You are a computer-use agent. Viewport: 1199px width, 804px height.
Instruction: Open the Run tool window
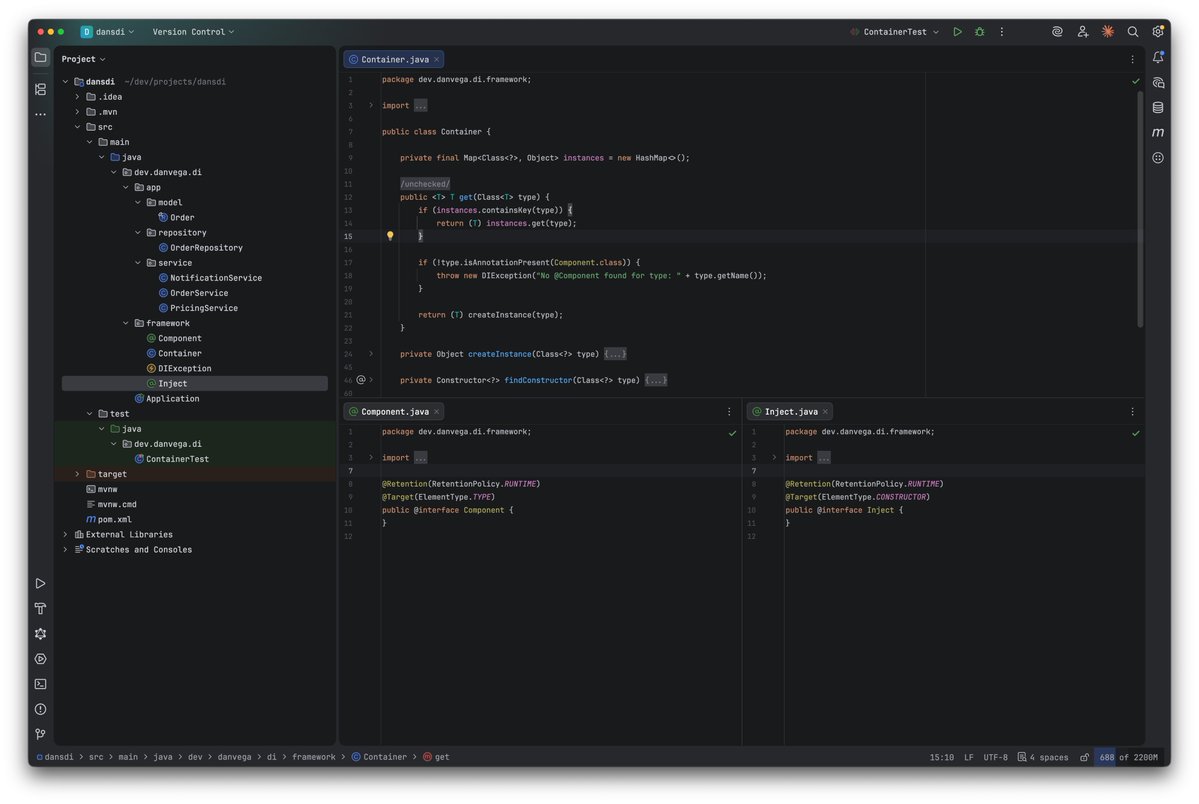click(41, 584)
